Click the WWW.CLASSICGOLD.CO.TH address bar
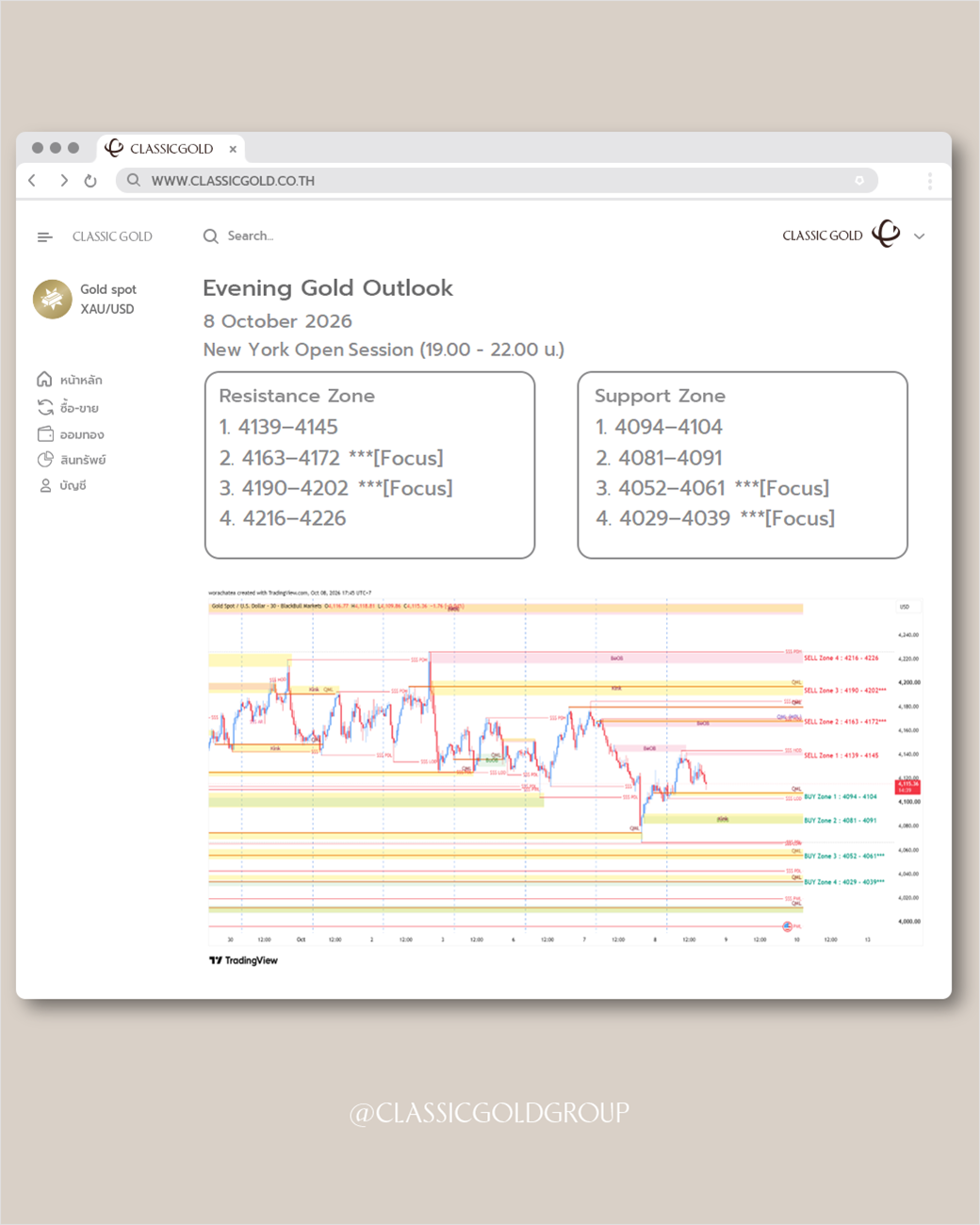The height and width of the screenshot is (1225, 980). (497, 180)
